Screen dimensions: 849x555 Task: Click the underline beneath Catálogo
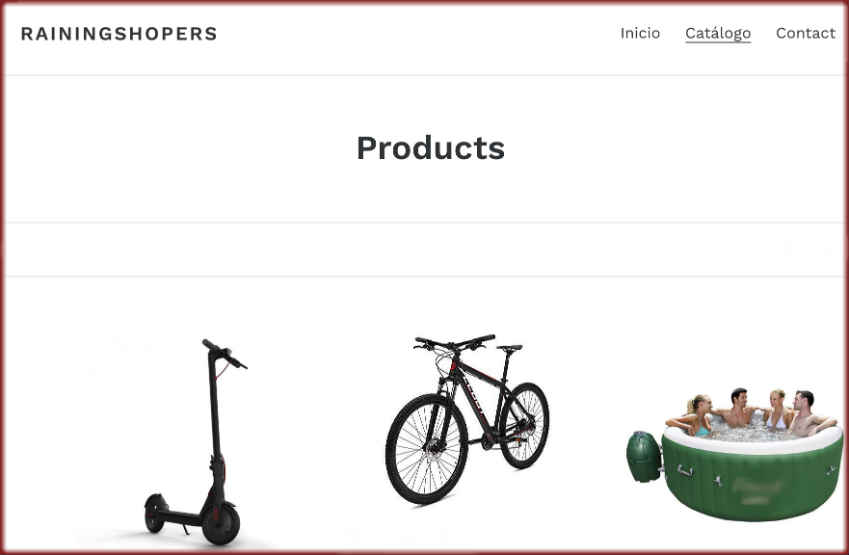[x=718, y=42]
